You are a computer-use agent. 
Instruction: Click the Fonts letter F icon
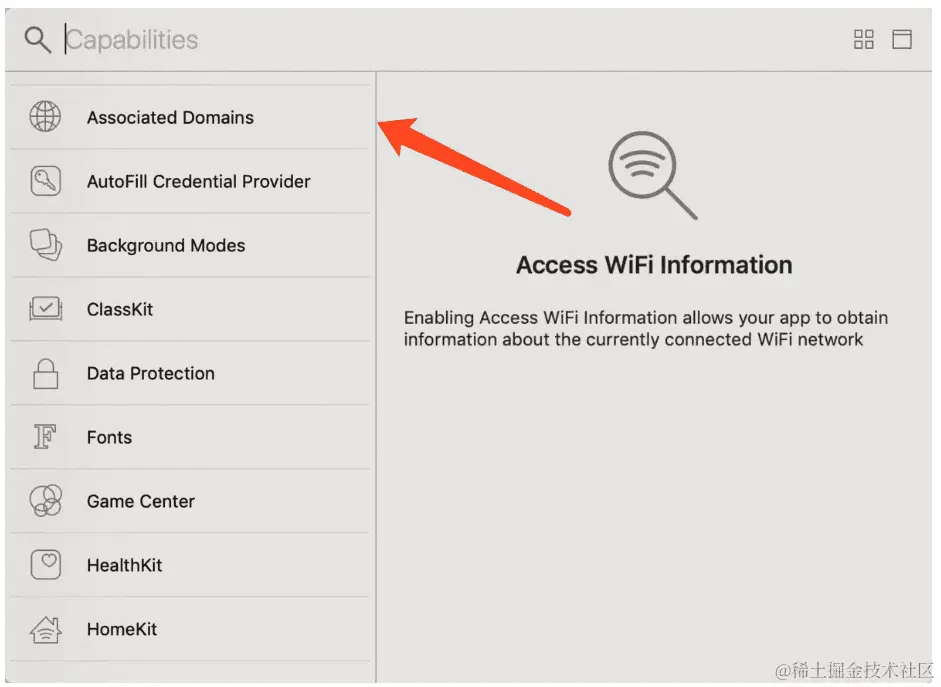pos(45,437)
